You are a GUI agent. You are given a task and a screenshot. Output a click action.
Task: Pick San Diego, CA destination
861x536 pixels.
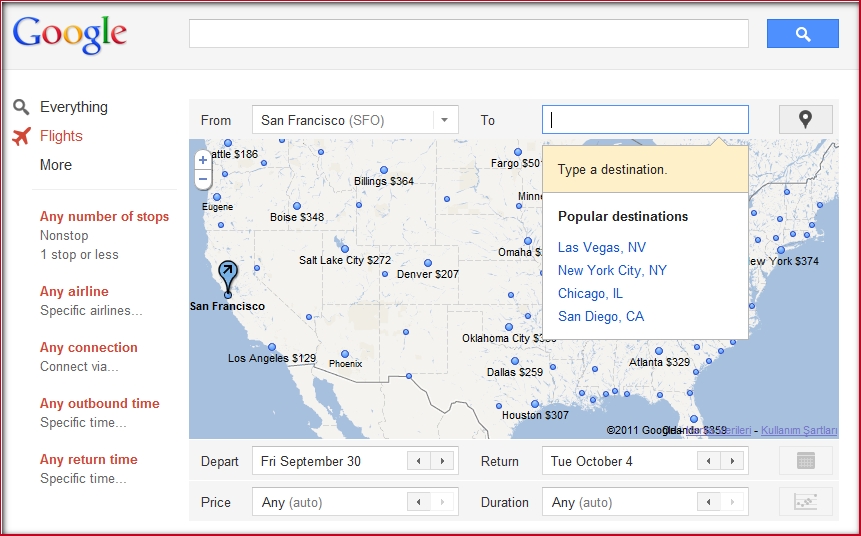(x=601, y=317)
